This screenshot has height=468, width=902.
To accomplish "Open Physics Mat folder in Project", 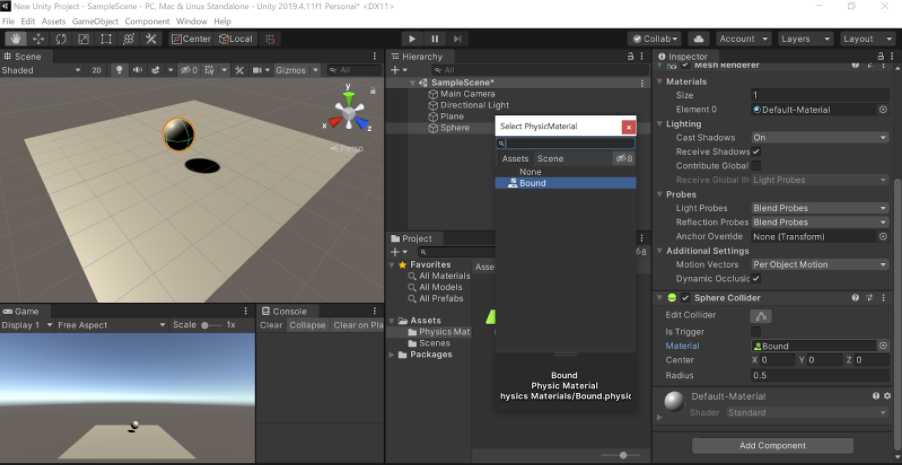I will pyautogui.click(x=438, y=332).
